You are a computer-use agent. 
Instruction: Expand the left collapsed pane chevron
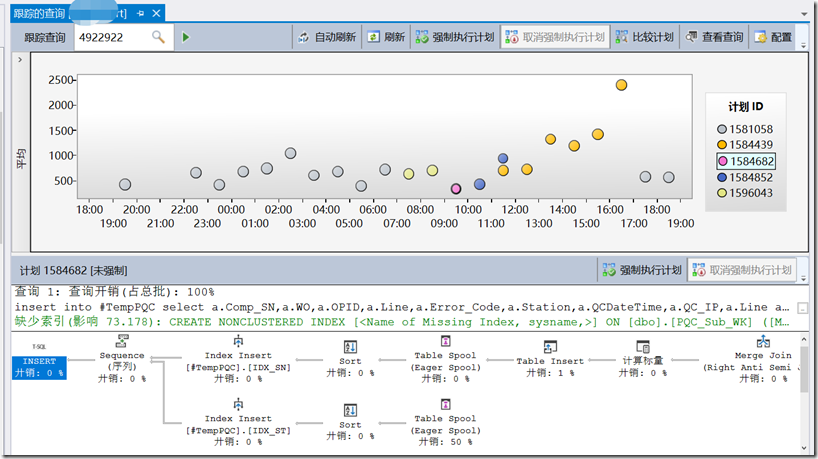pyautogui.click(x=20, y=59)
